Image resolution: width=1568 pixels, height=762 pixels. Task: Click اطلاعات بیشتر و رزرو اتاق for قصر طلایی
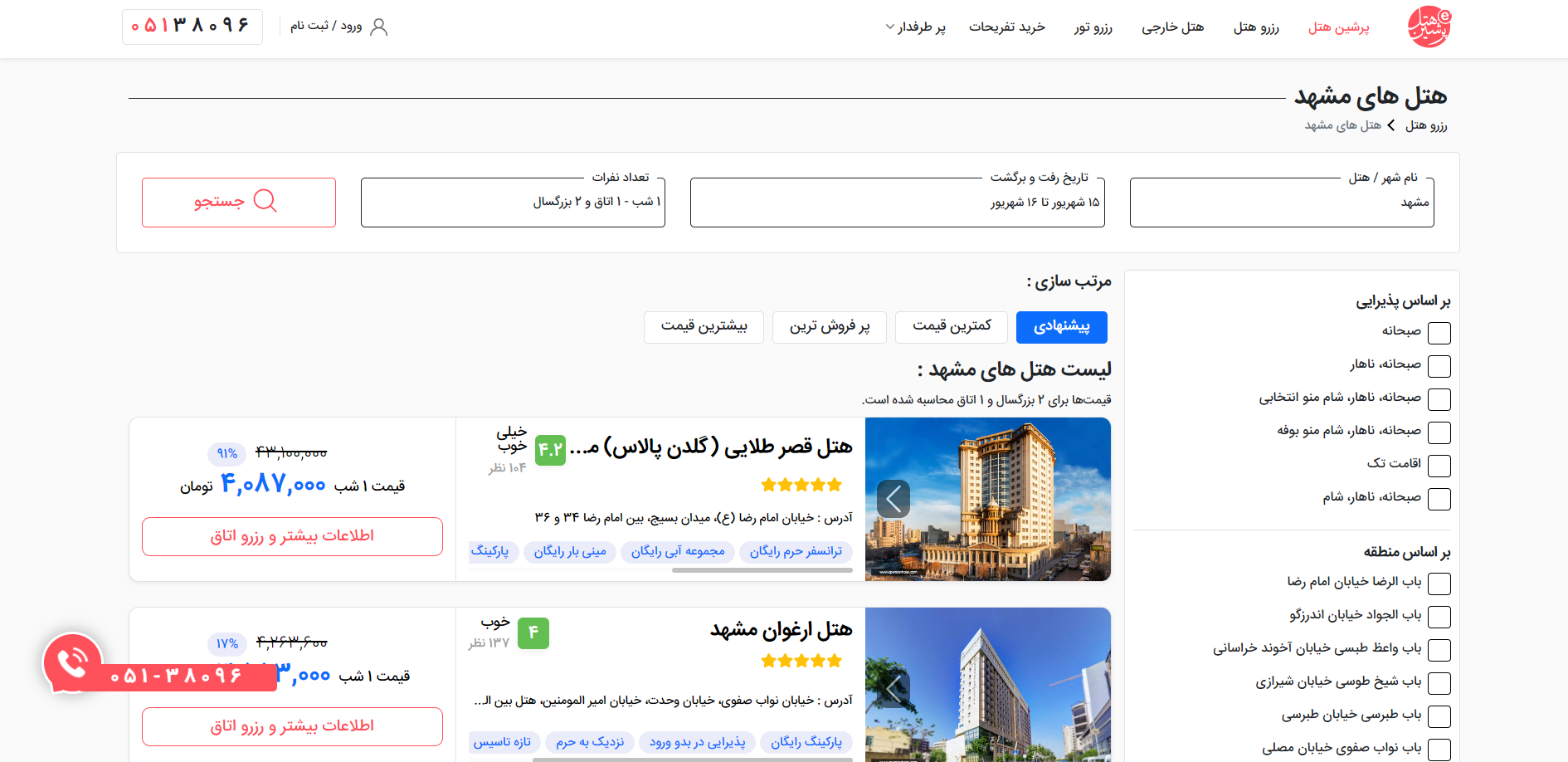[292, 536]
